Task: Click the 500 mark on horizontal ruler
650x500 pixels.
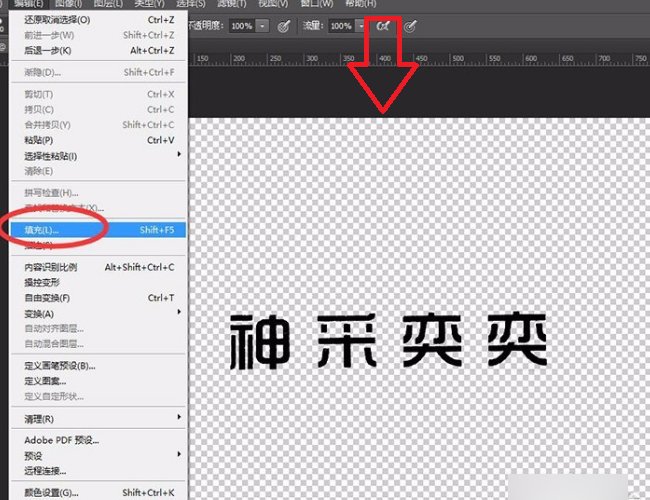Action: pyautogui.click(x=458, y=58)
